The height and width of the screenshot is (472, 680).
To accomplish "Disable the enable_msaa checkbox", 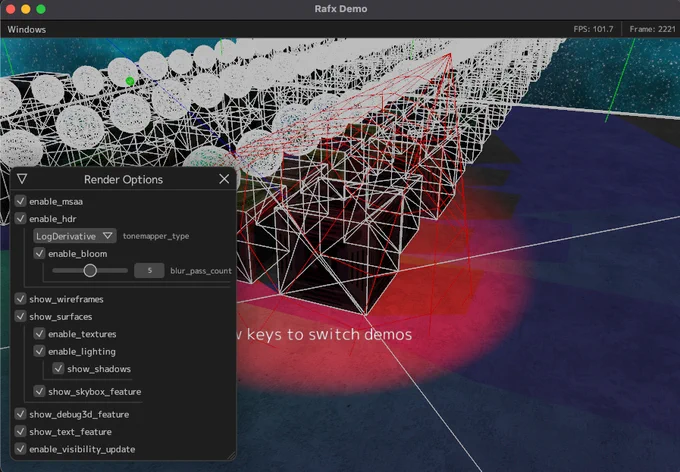I will point(20,201).
